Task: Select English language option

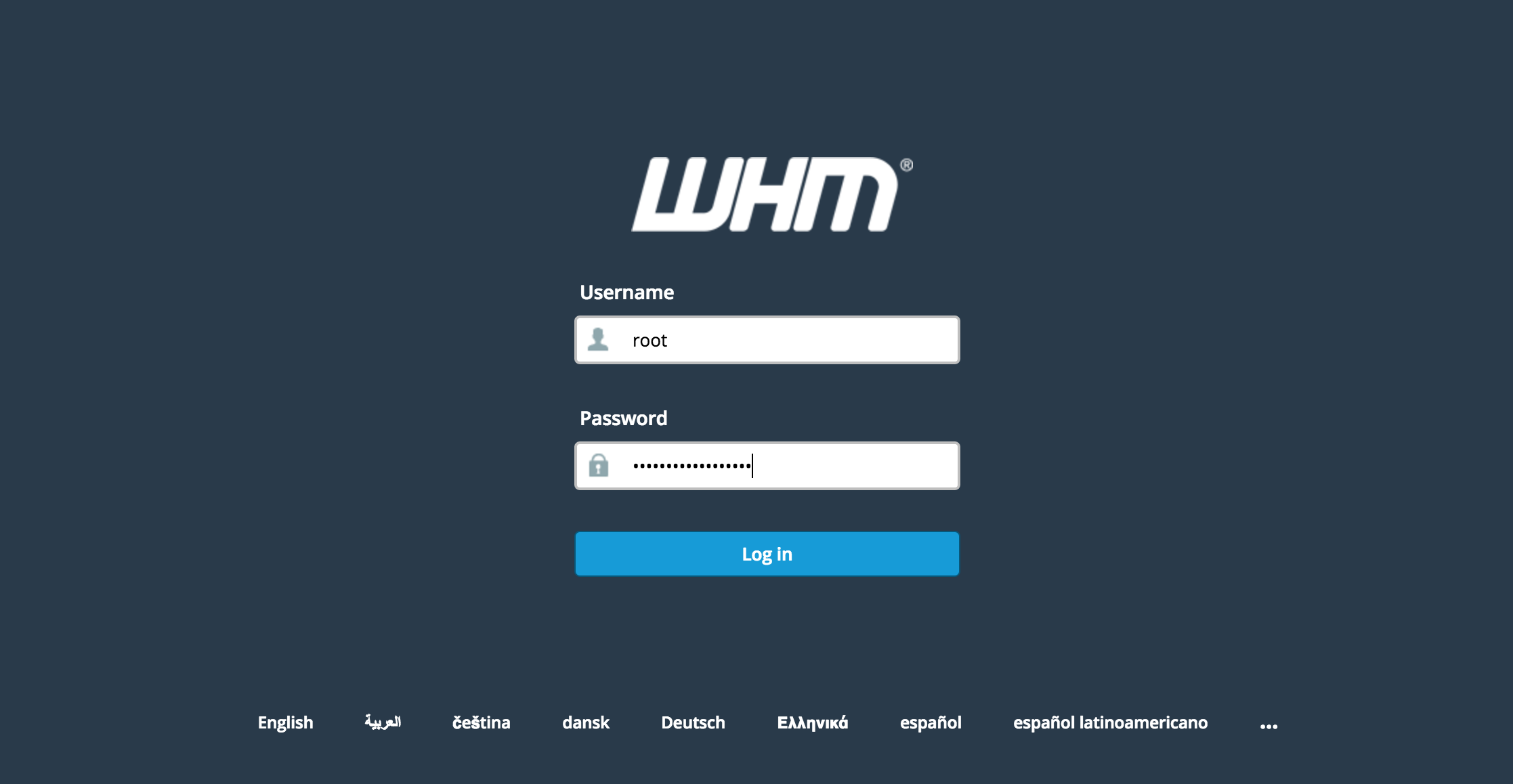Action: tap(287, 723)
